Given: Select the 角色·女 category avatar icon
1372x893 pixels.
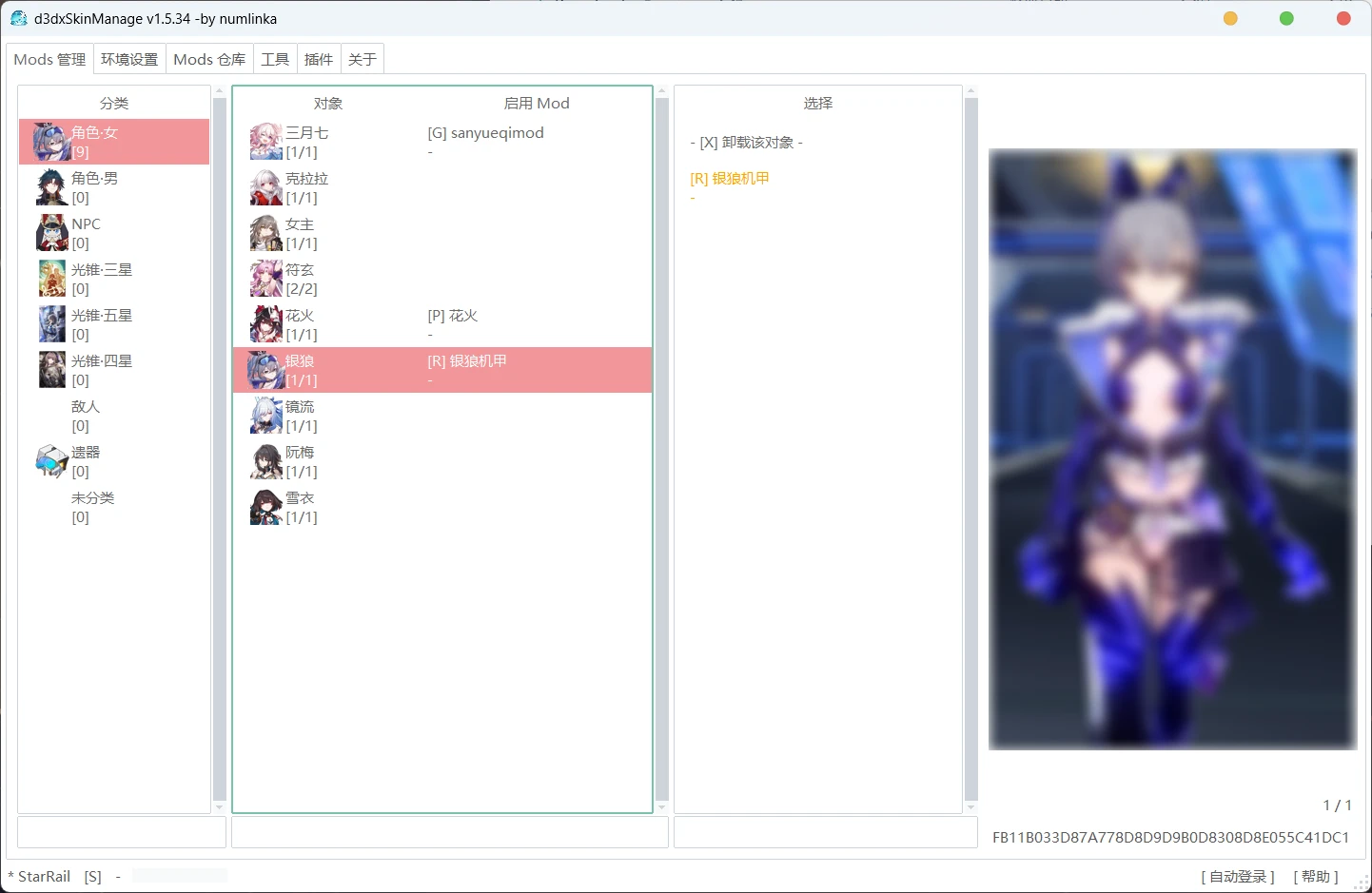Looking at the screenshot, I should 51,142.
